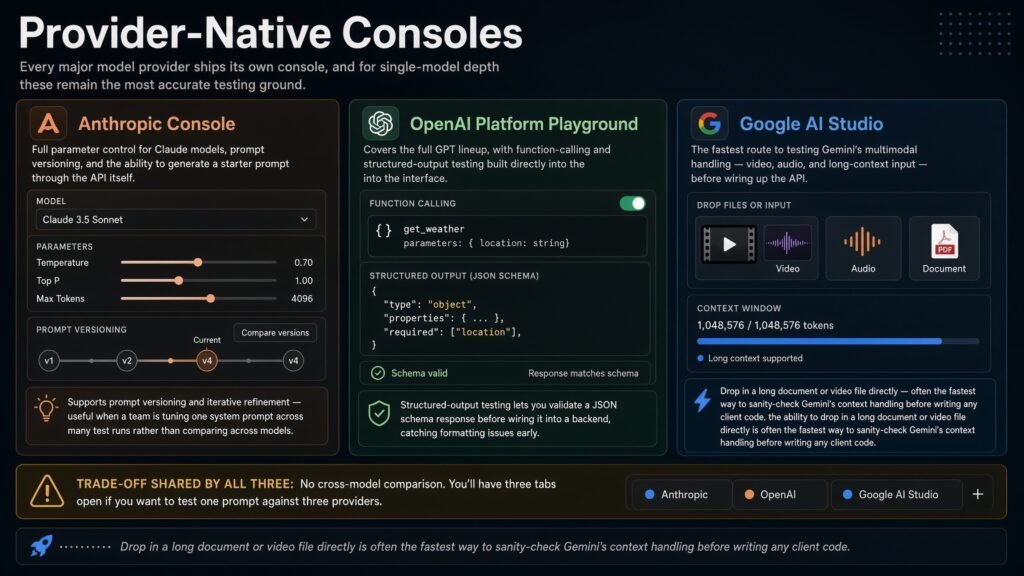
Task: Click the Compare versions button
Action: [x=275, y=332]
